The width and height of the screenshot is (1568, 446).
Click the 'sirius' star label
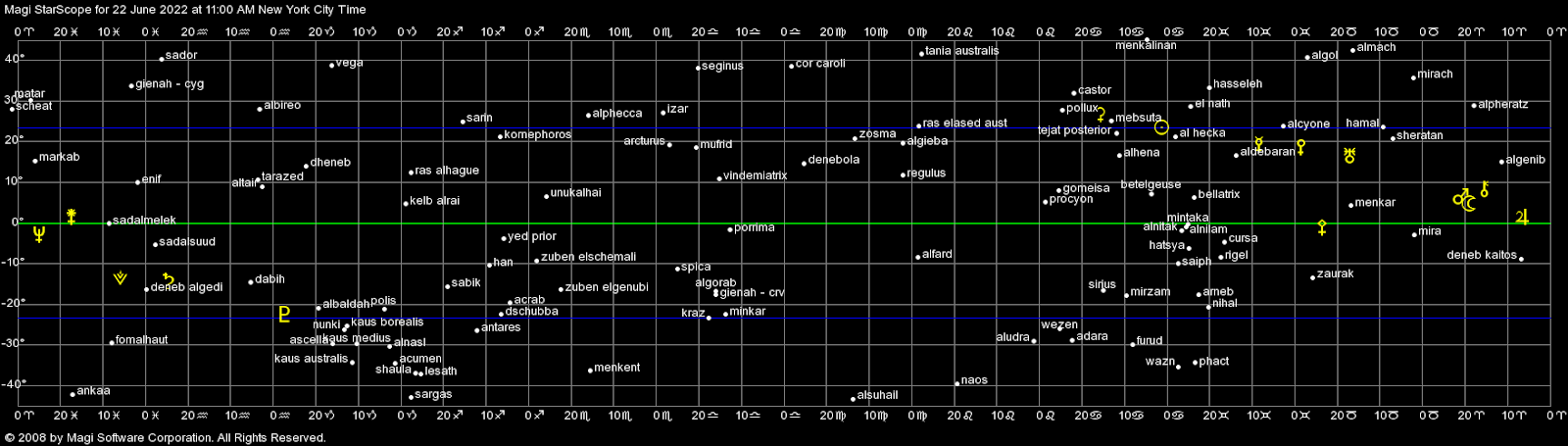click(x=1102, y=285)
